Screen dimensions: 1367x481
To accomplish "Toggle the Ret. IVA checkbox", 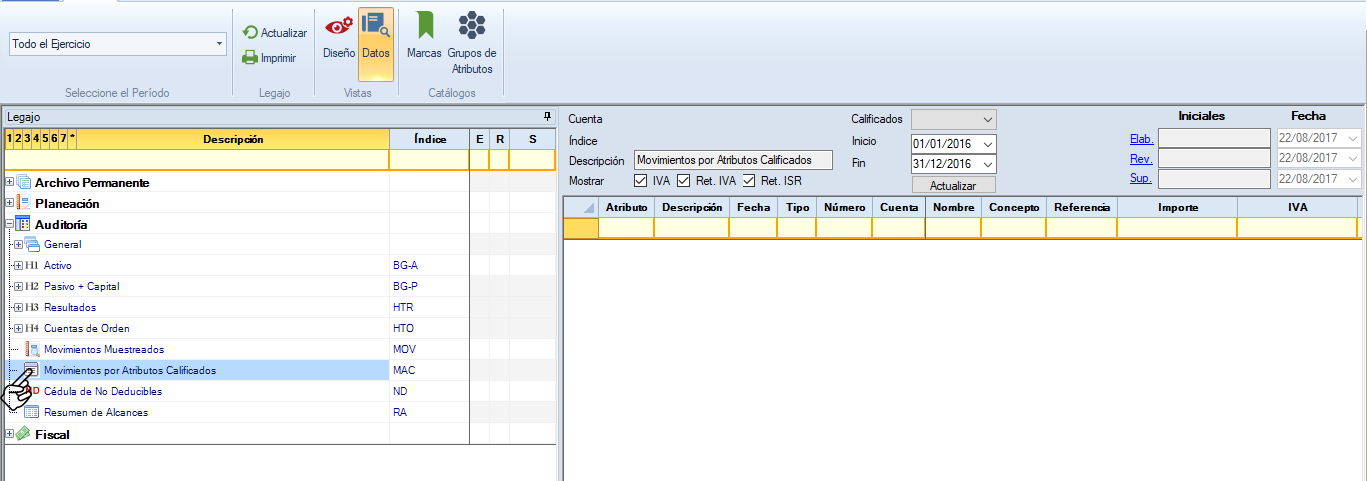I will (x=684, y=181).
